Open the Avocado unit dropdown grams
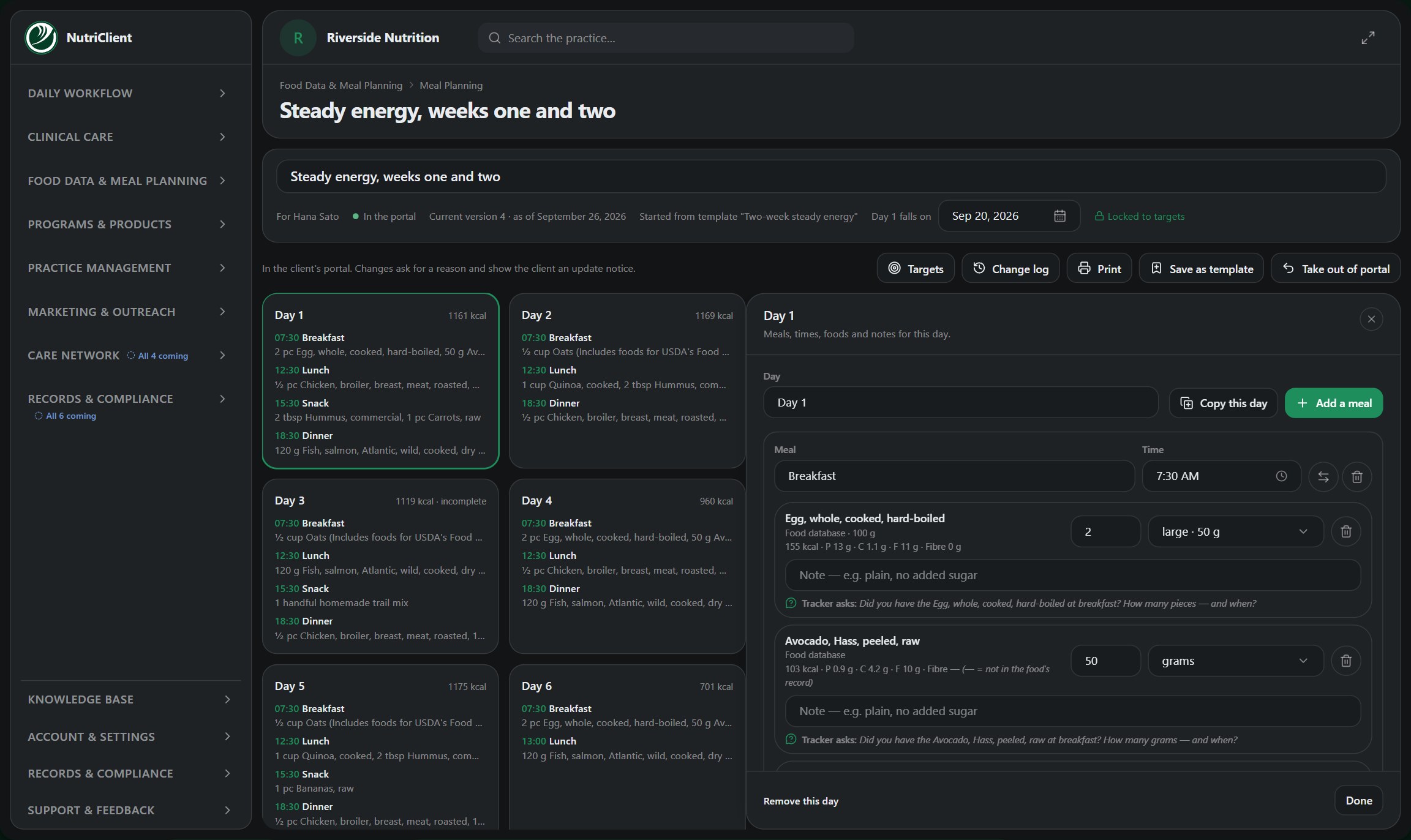The width and height of the screenshot is (1411, 840). (1235, 661)
